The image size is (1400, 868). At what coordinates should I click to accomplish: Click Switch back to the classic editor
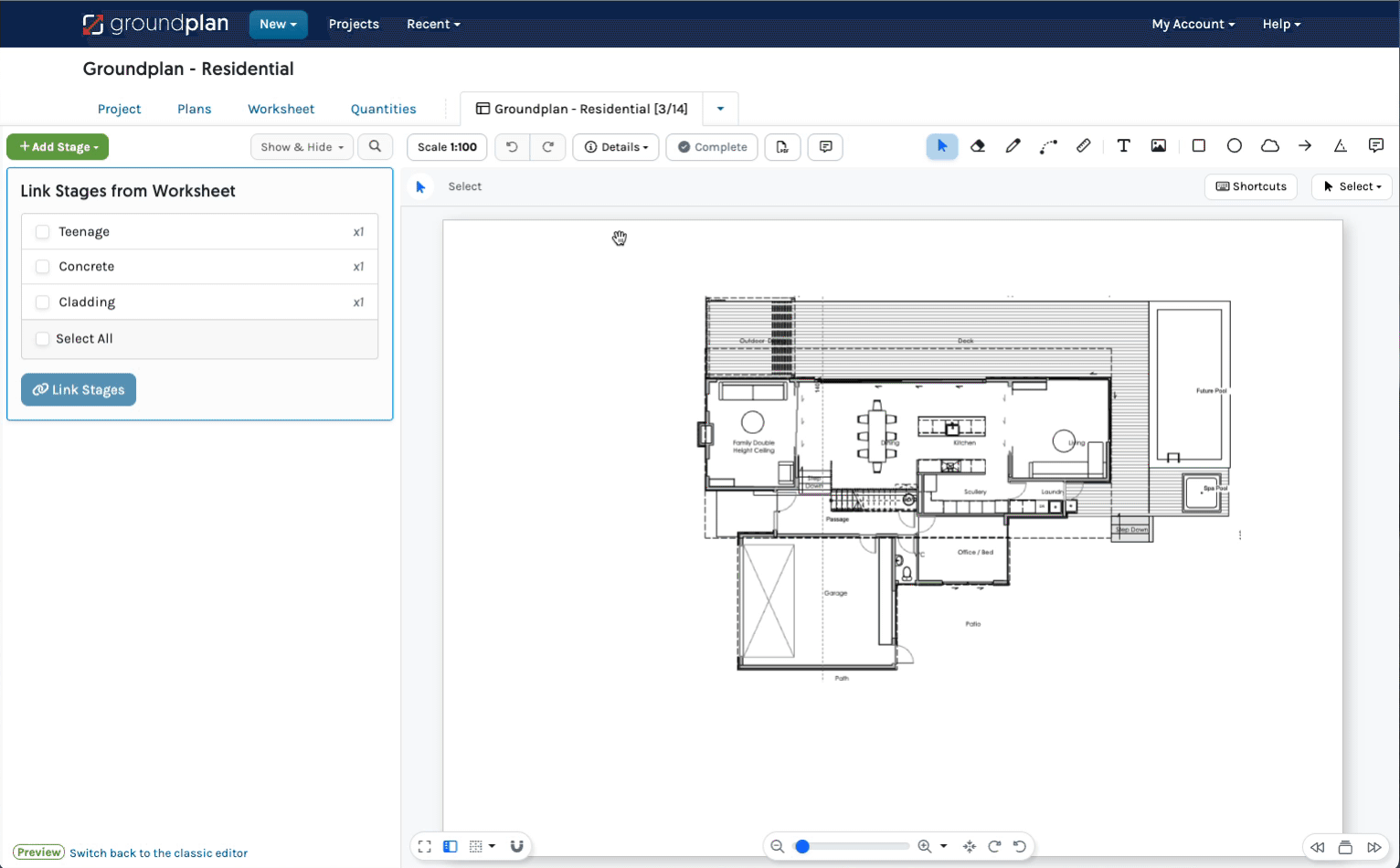(159, 853)
